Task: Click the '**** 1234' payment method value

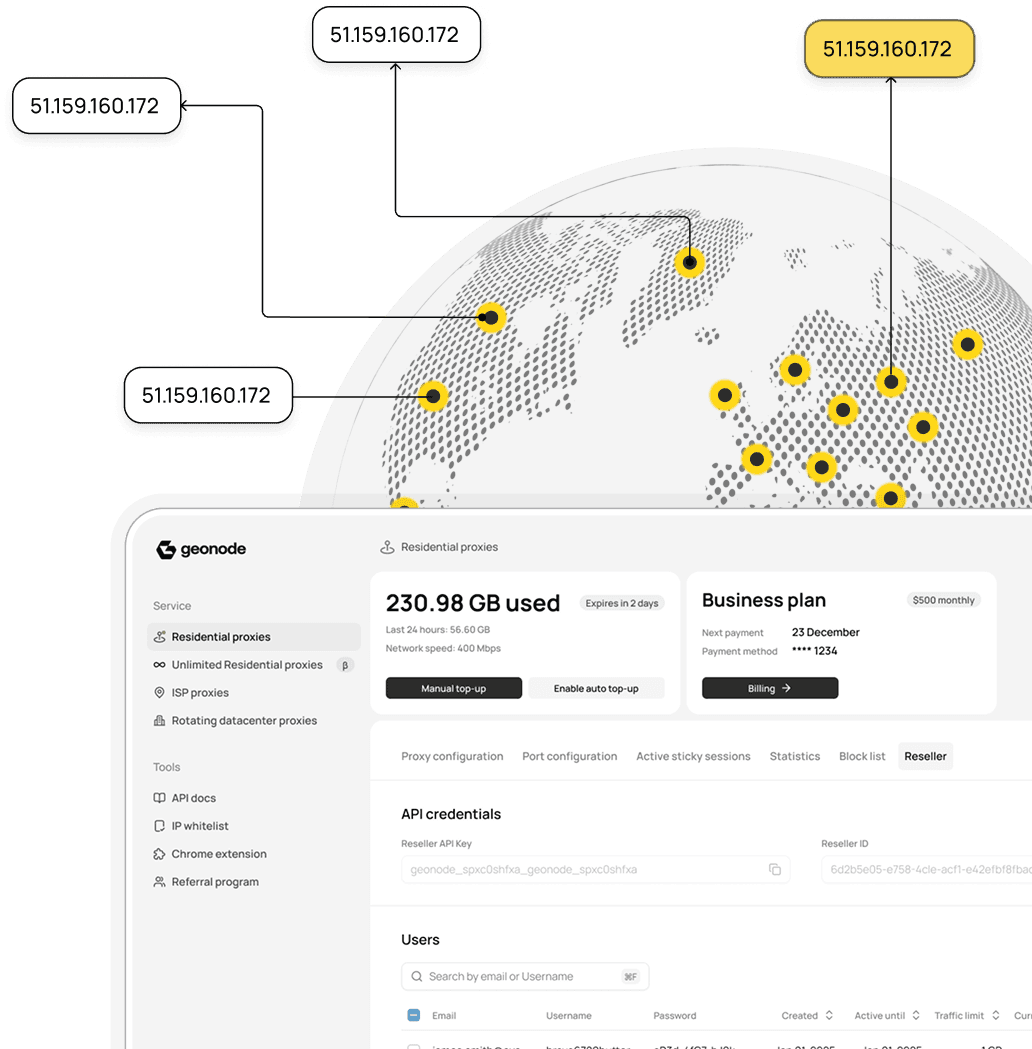Action: pos(815,651)
